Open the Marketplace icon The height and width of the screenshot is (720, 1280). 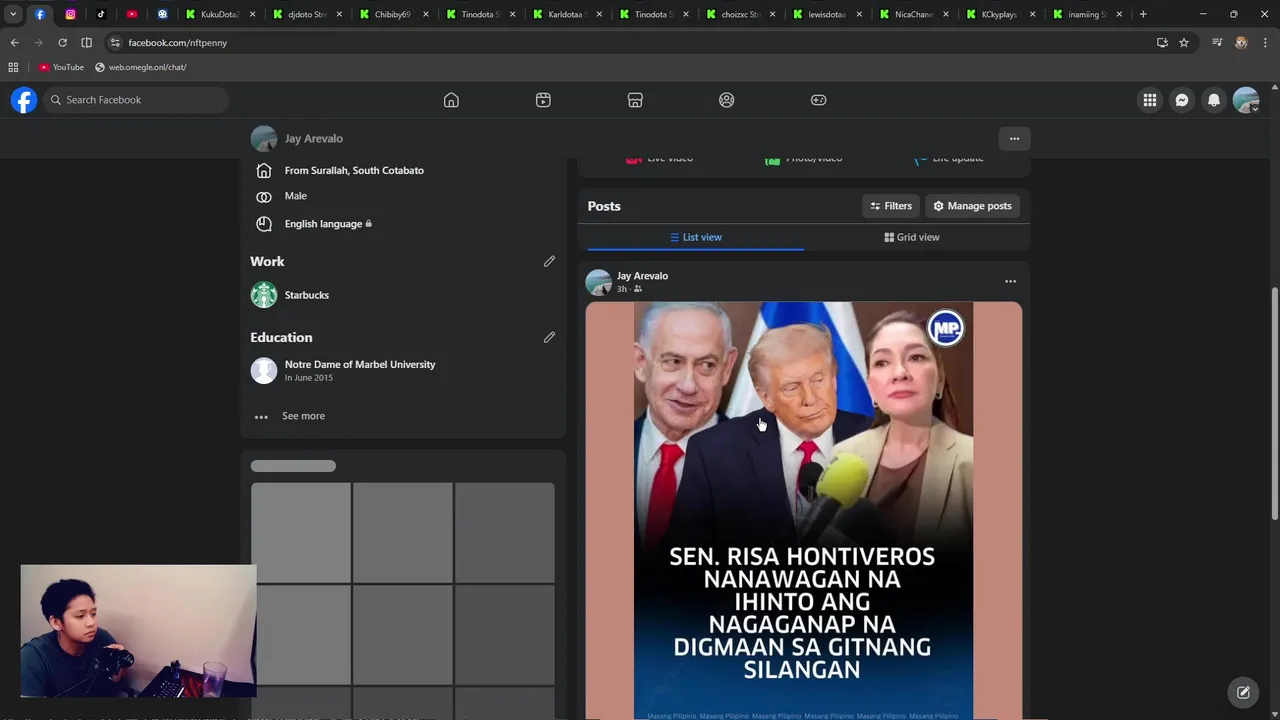635,100
